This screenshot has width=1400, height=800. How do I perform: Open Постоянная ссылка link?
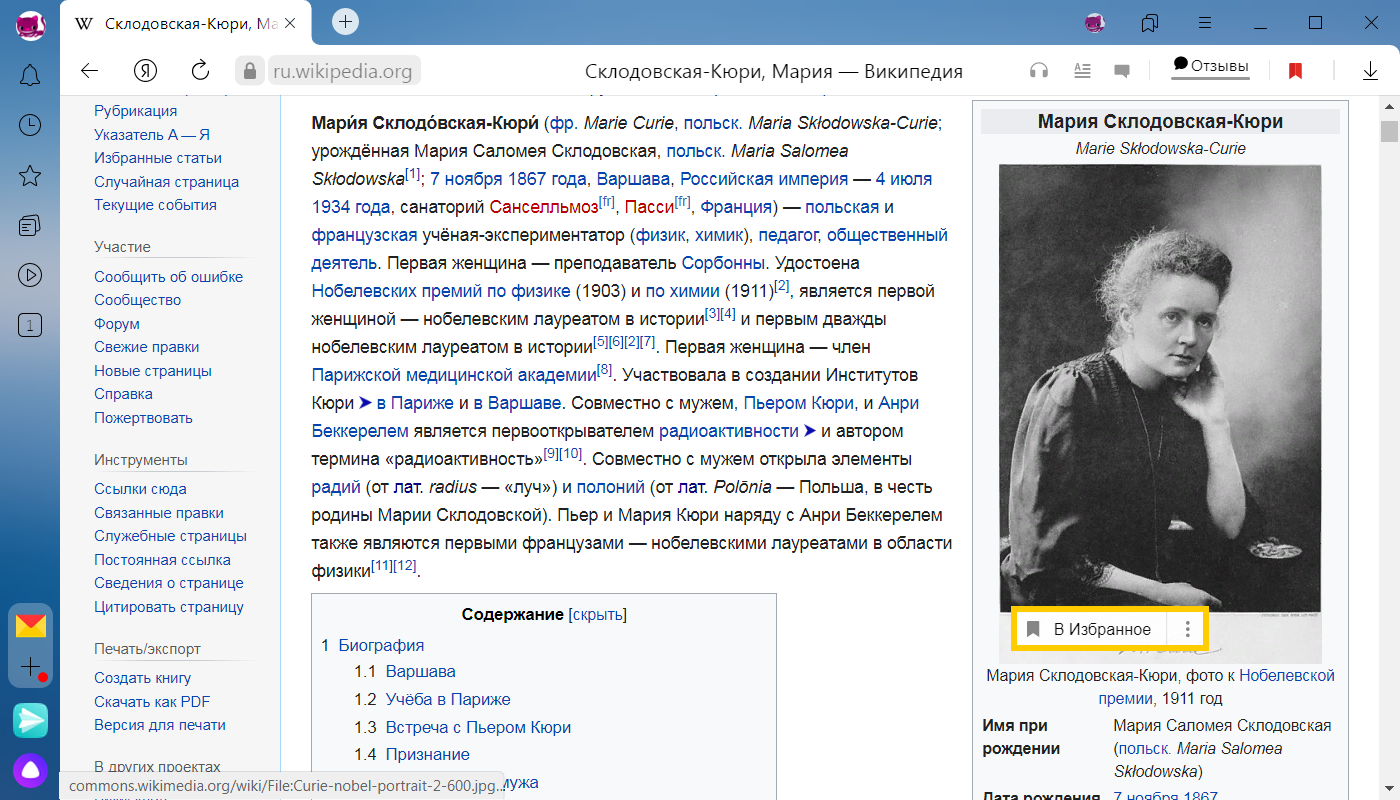tap(162, 560)
